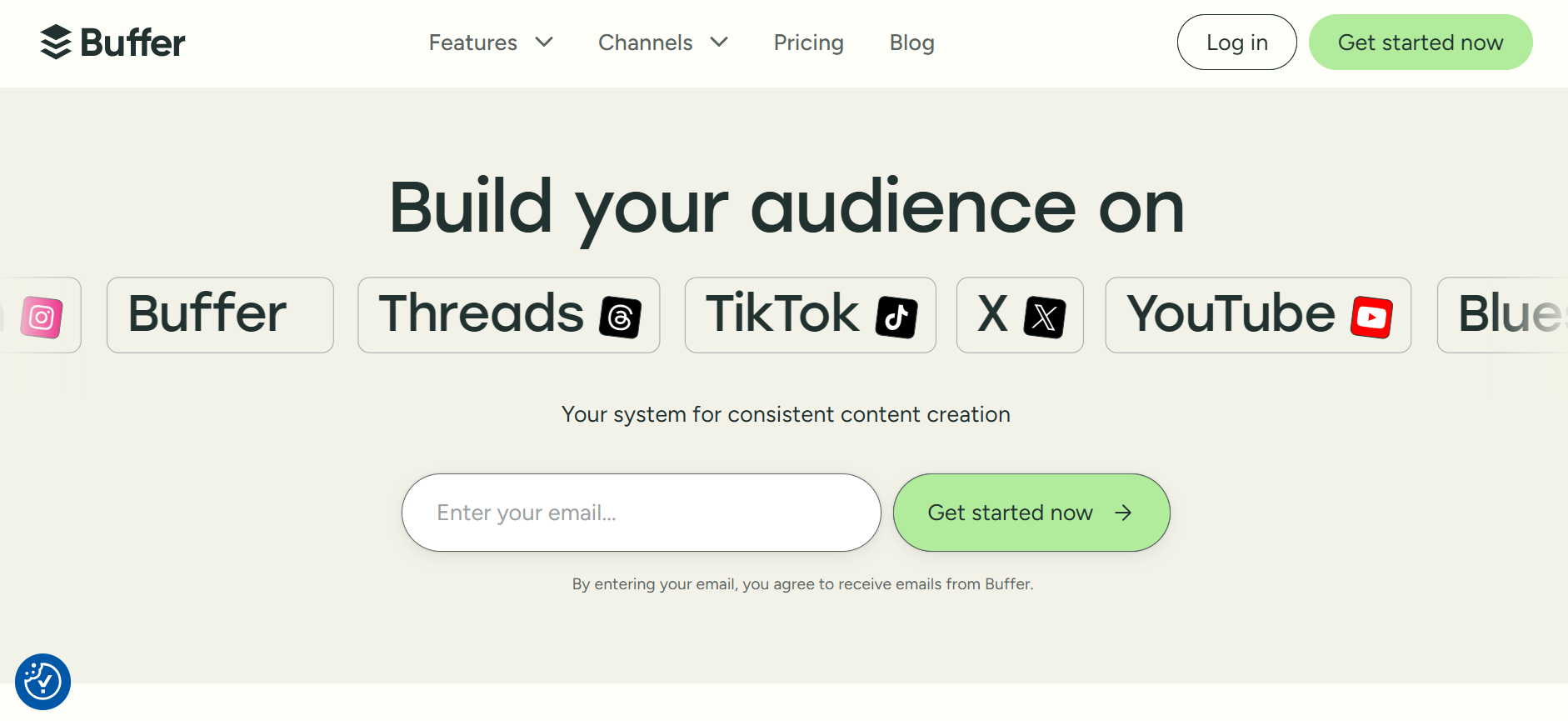The width and height of the screenshot is (1568, 721).
Task: Expand the Channels dropdown chevron
Action: pyautogui.click(x=719, y=42)
